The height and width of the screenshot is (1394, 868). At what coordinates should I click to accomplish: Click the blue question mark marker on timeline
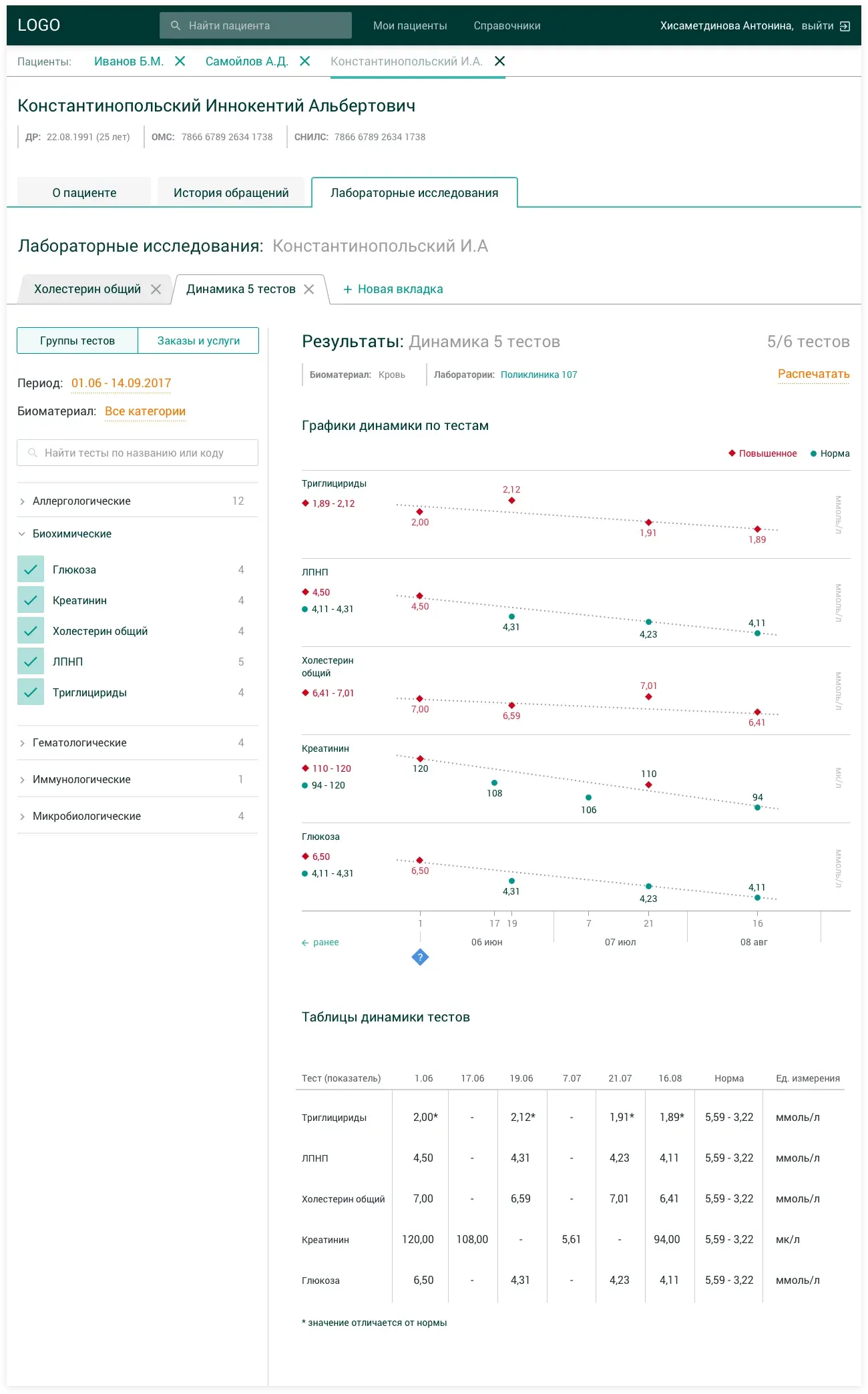pos(420,957)
